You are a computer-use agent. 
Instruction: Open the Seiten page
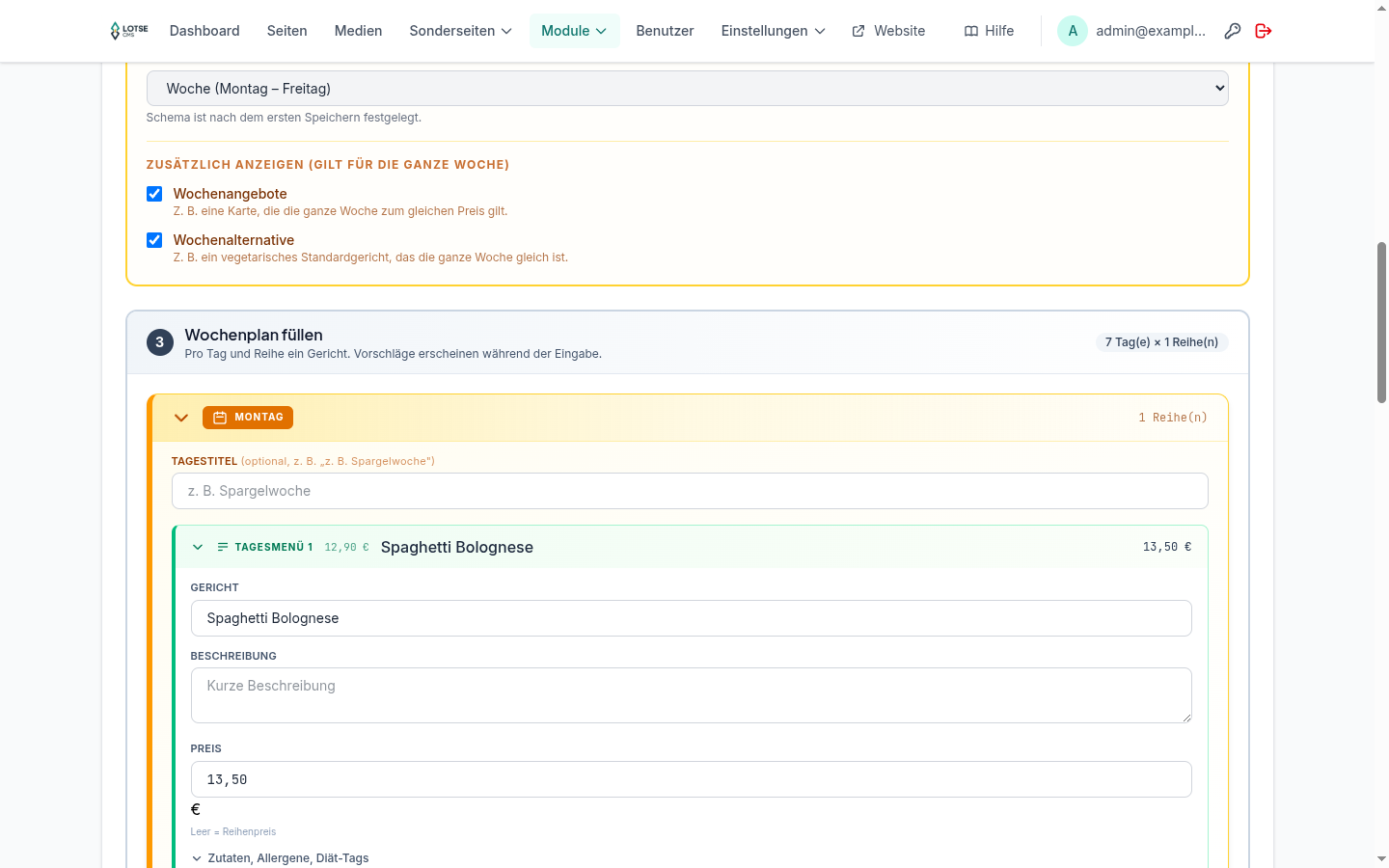pyautogui.click(x=287, y=31)
